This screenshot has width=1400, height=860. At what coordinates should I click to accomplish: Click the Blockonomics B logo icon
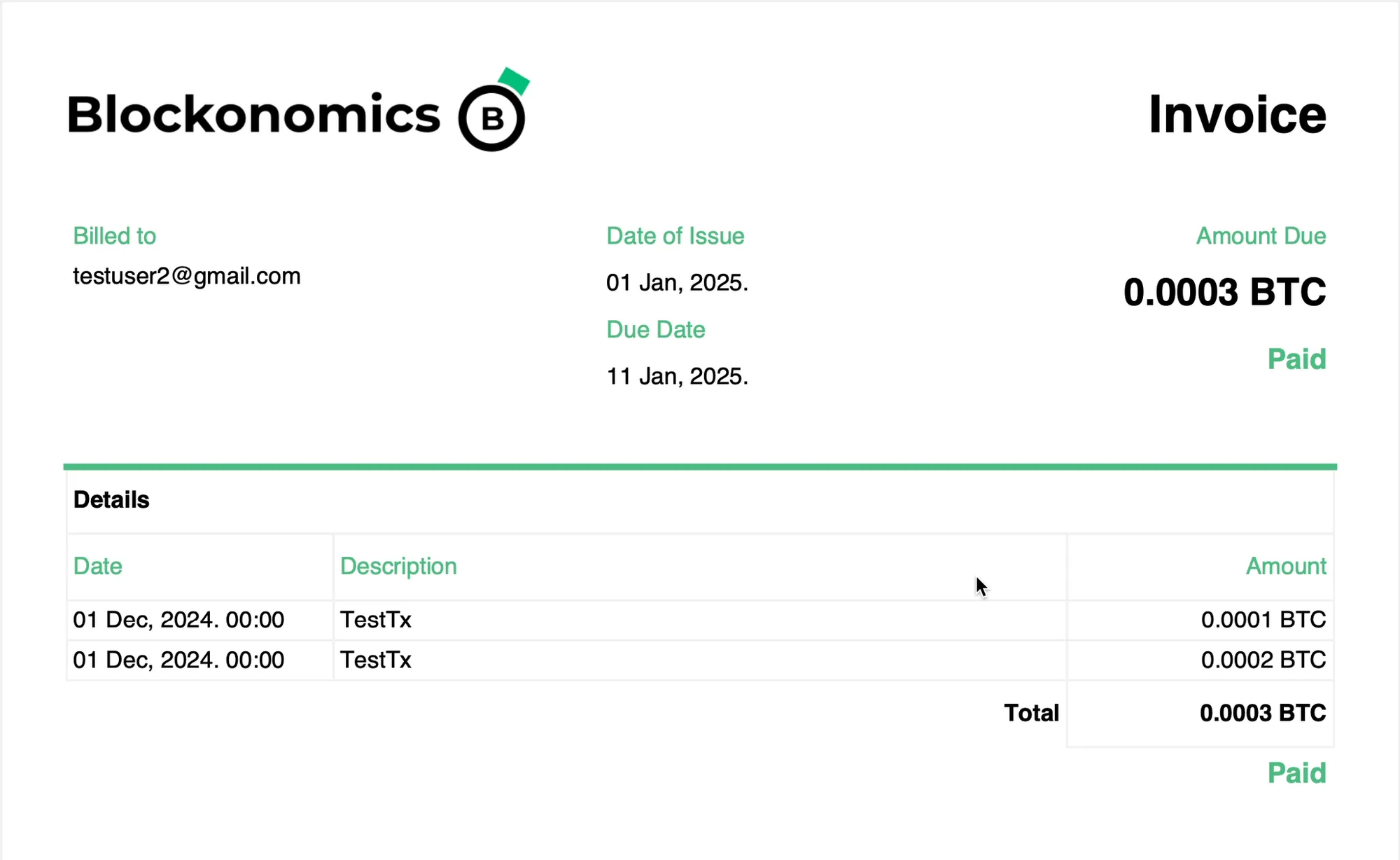coord(493,110)
